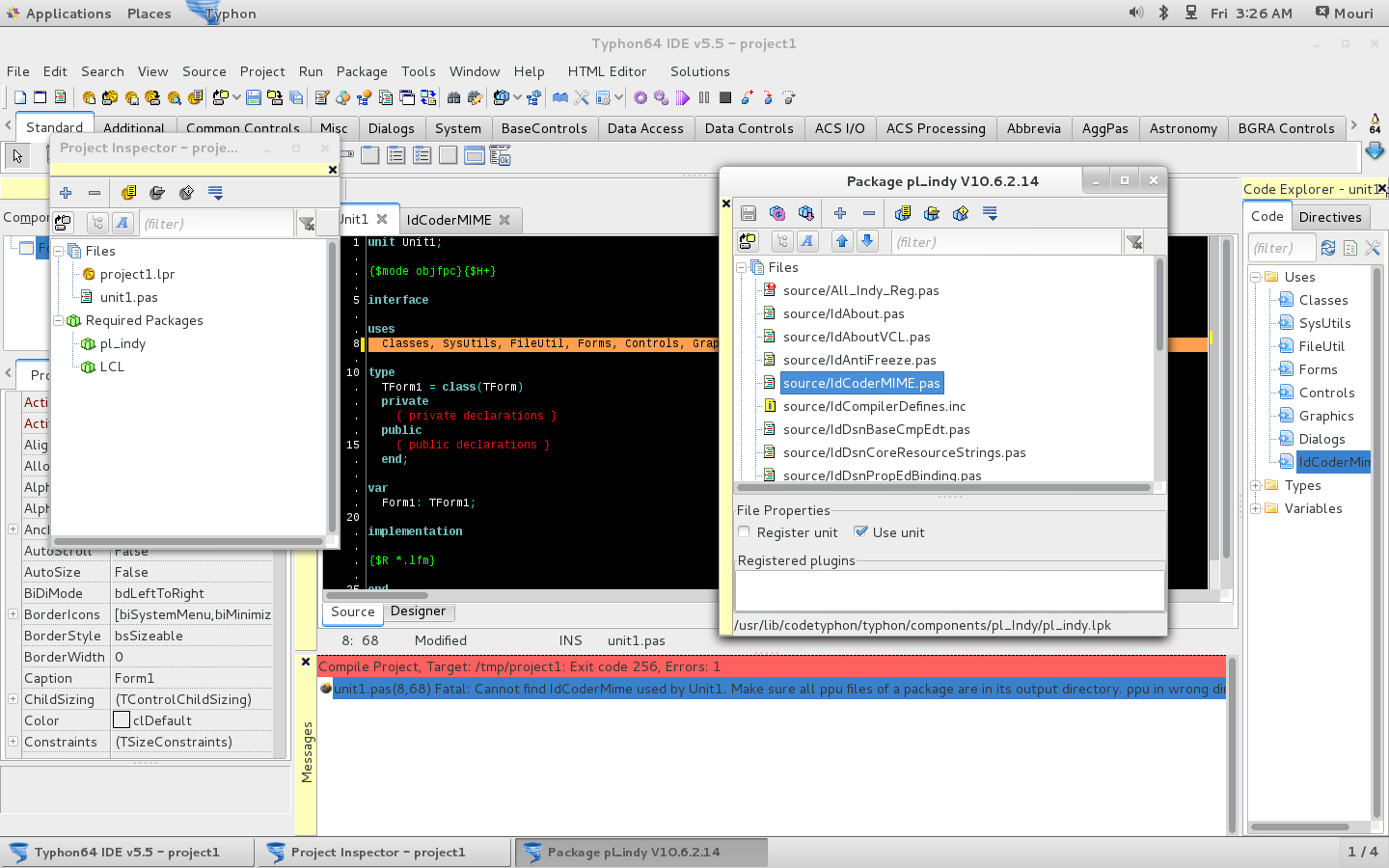Image resolution: width=1389 pixels, height=868 pixels.
Task: Open package options icon in pl_indy window
Action: (903, 213)
